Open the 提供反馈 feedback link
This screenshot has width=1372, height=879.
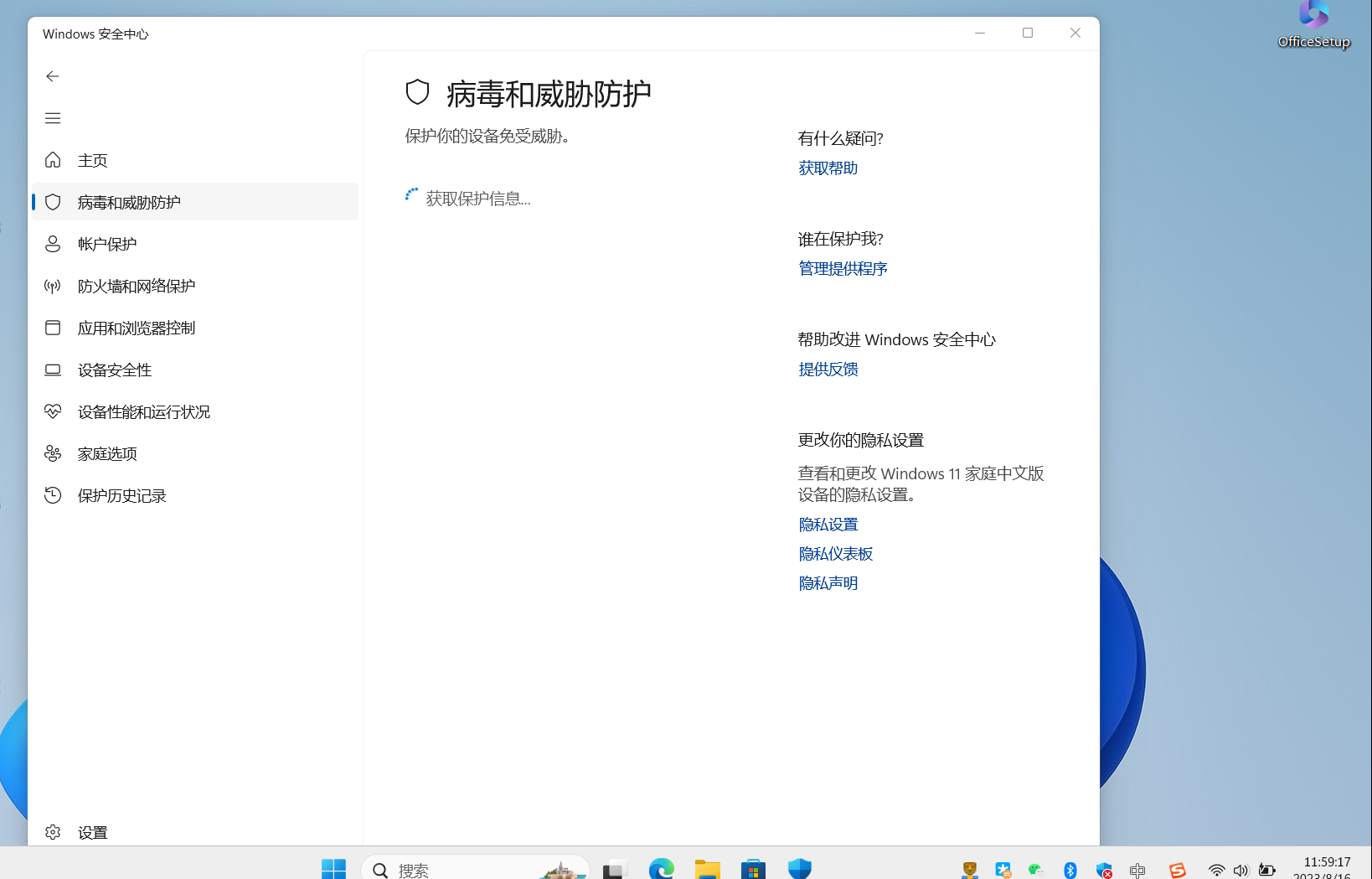point(828,370)
